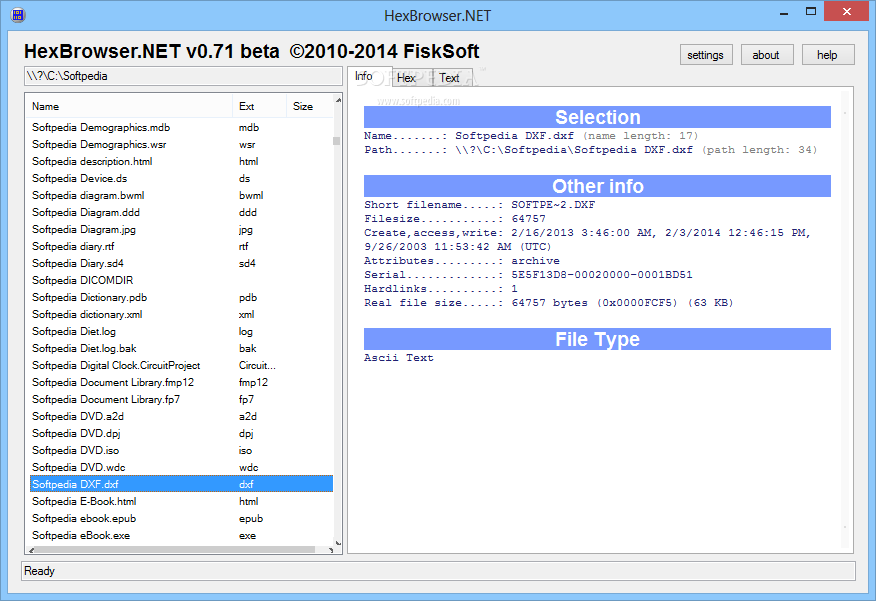Click the horizontal scrollbar left arrow
The image size is (876, 601).
[32, 550]
